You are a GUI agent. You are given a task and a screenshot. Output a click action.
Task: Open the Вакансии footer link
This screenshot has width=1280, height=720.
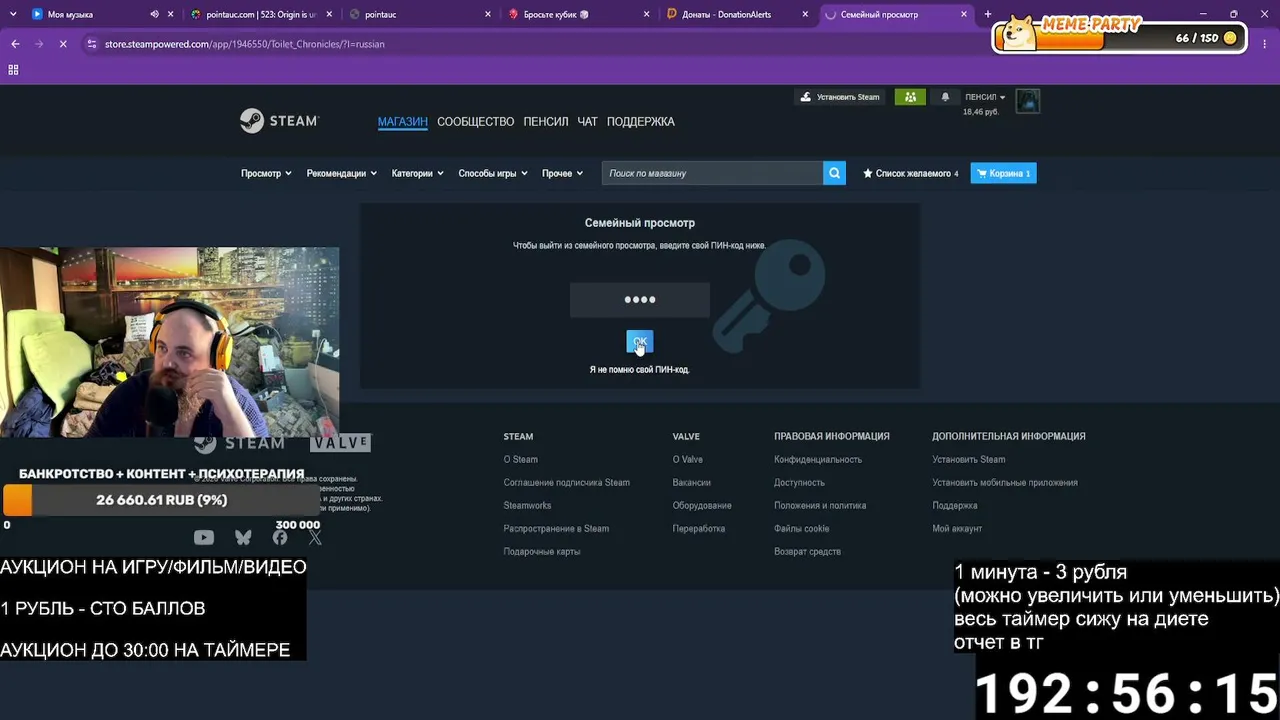pos(692,483)
